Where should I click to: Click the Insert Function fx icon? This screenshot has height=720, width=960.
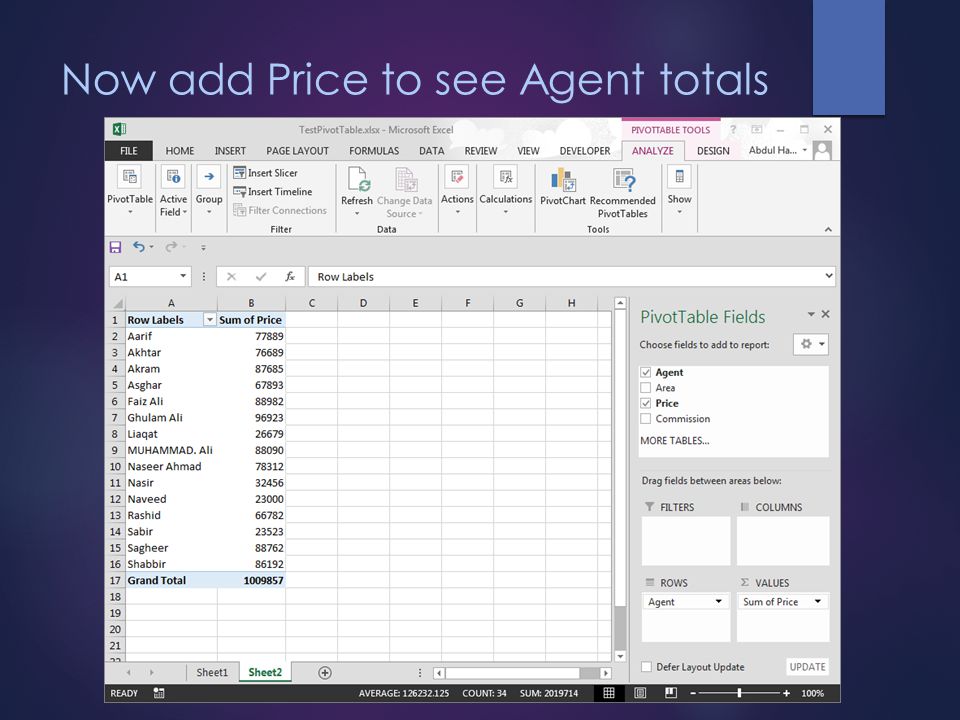coord(290,277)
